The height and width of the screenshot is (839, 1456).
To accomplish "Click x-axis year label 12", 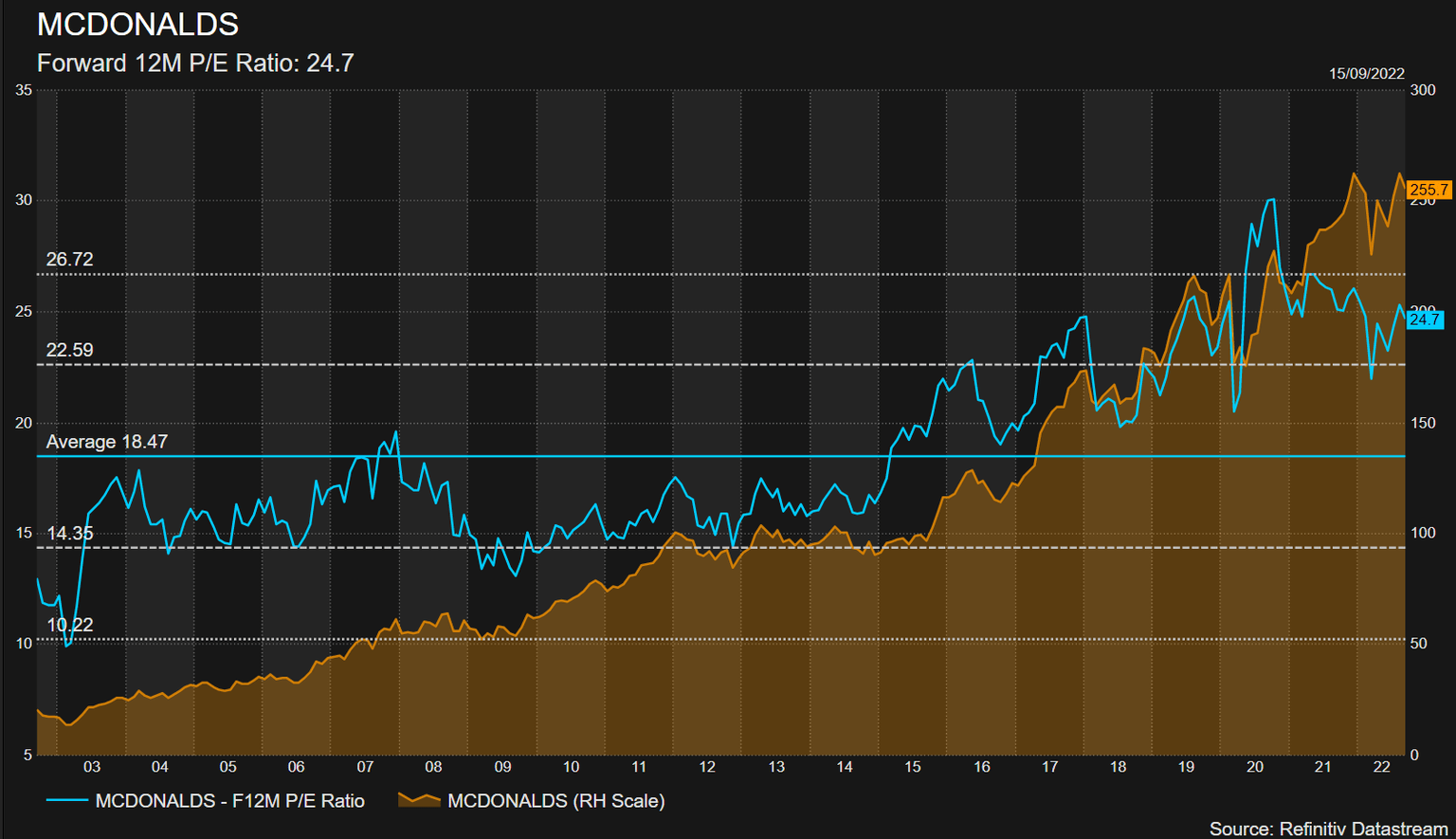I will pyautogui.click(x=707, y=767).
